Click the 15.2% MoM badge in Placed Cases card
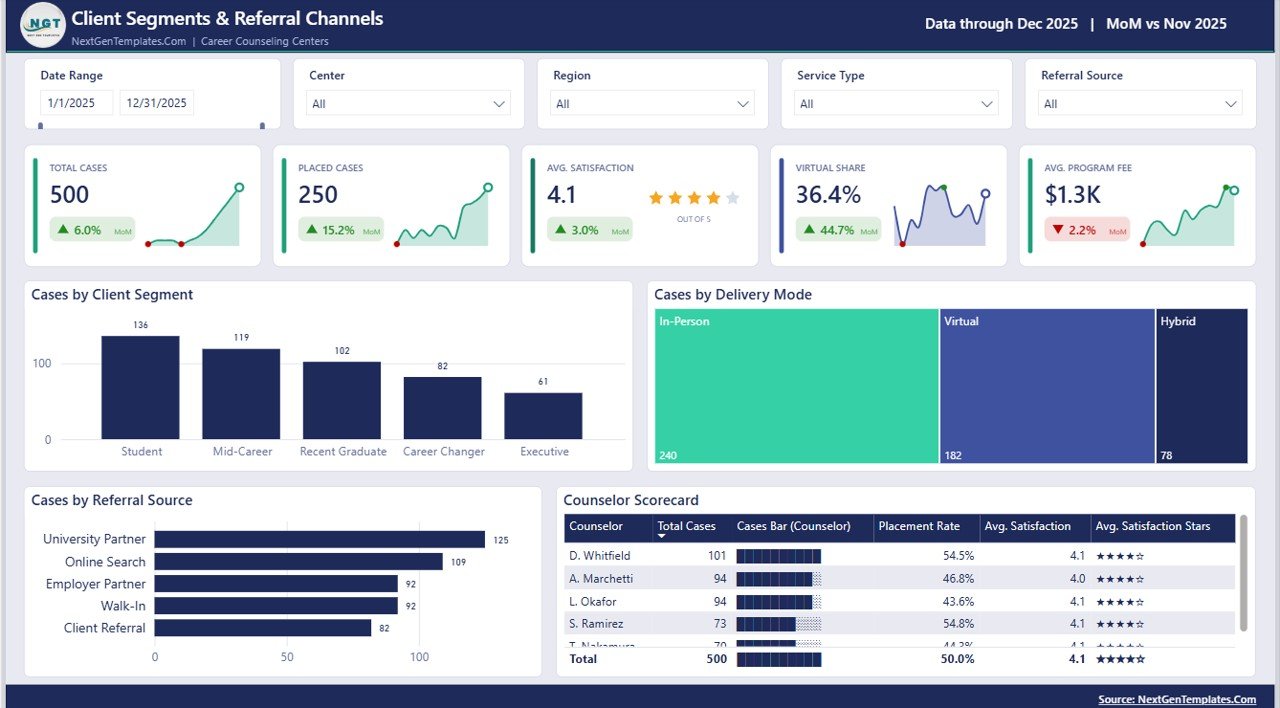This screenshot has width=1280, height=708. (341, 230)
